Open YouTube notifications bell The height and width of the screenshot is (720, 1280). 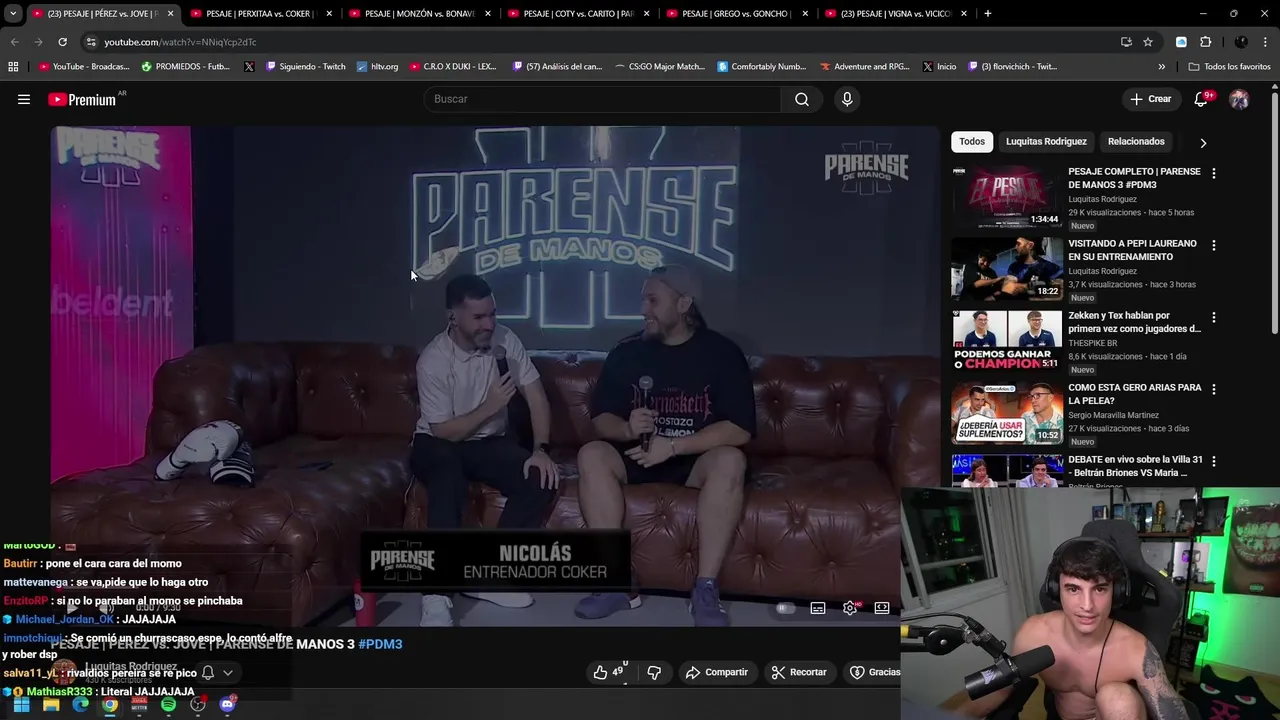click(1202, 99)
